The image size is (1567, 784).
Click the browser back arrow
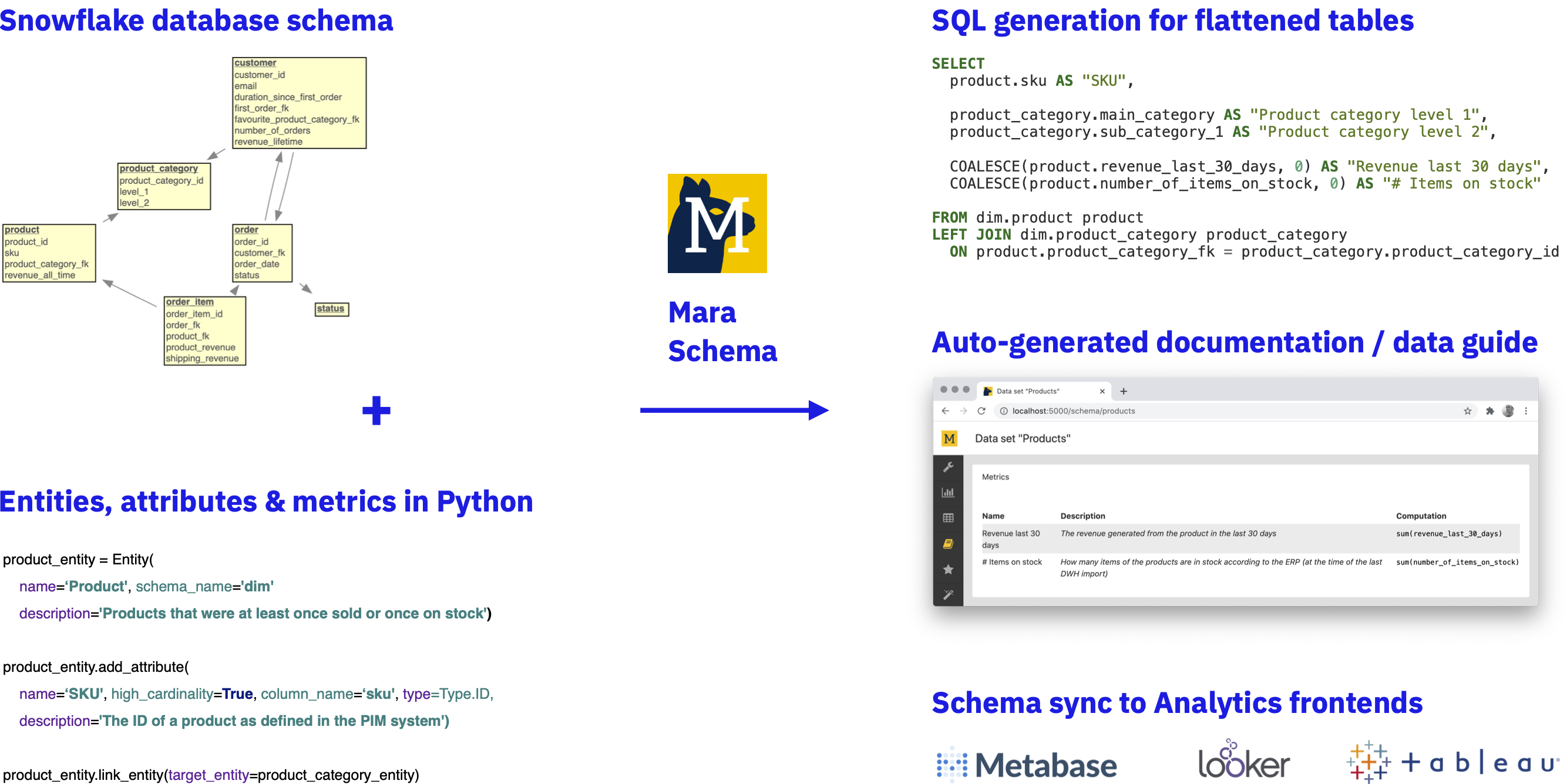pos(946,410)
